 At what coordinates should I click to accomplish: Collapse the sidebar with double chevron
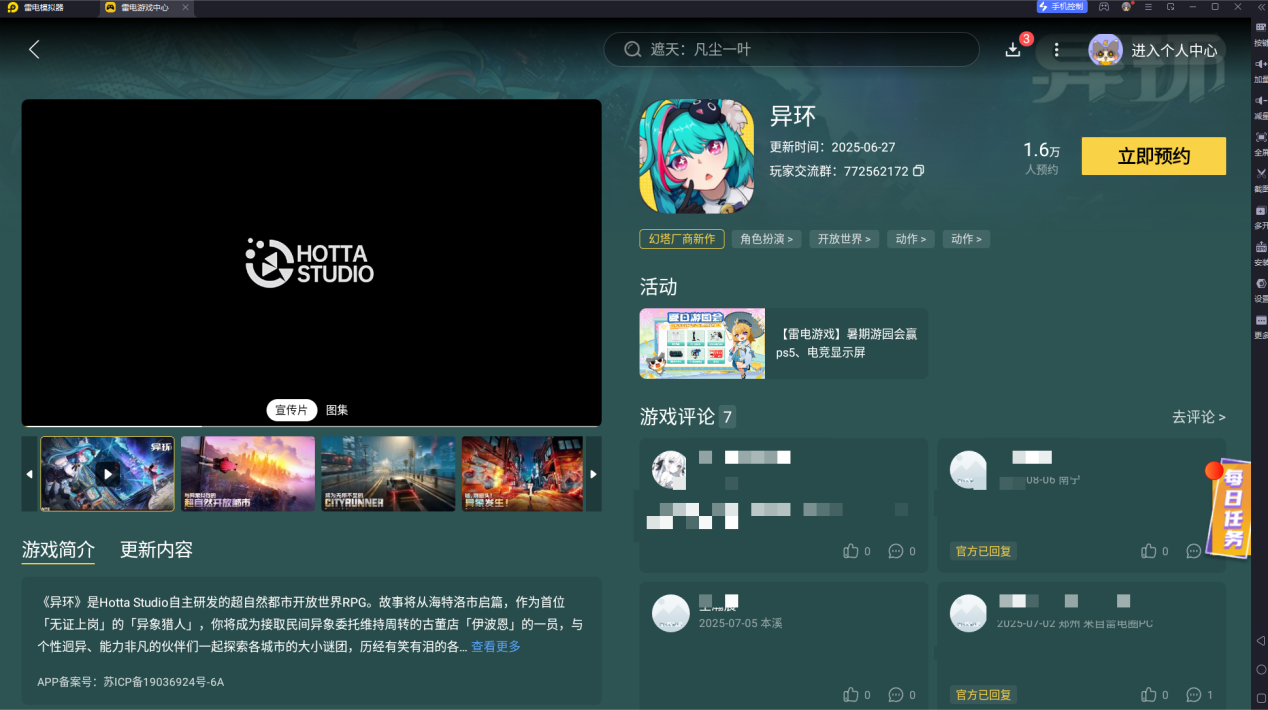(1260, 7)
